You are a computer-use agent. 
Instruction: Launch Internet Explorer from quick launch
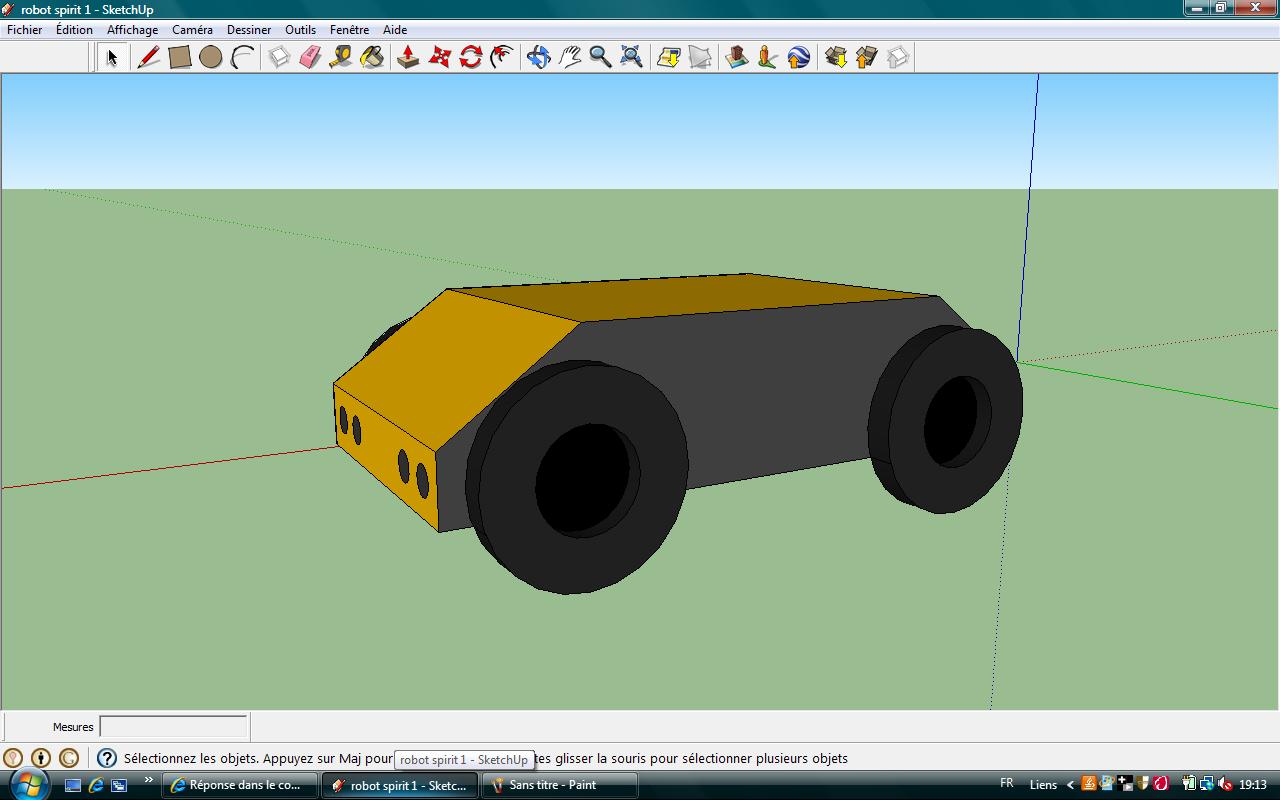pyautogui.click(x=96, y=785)
